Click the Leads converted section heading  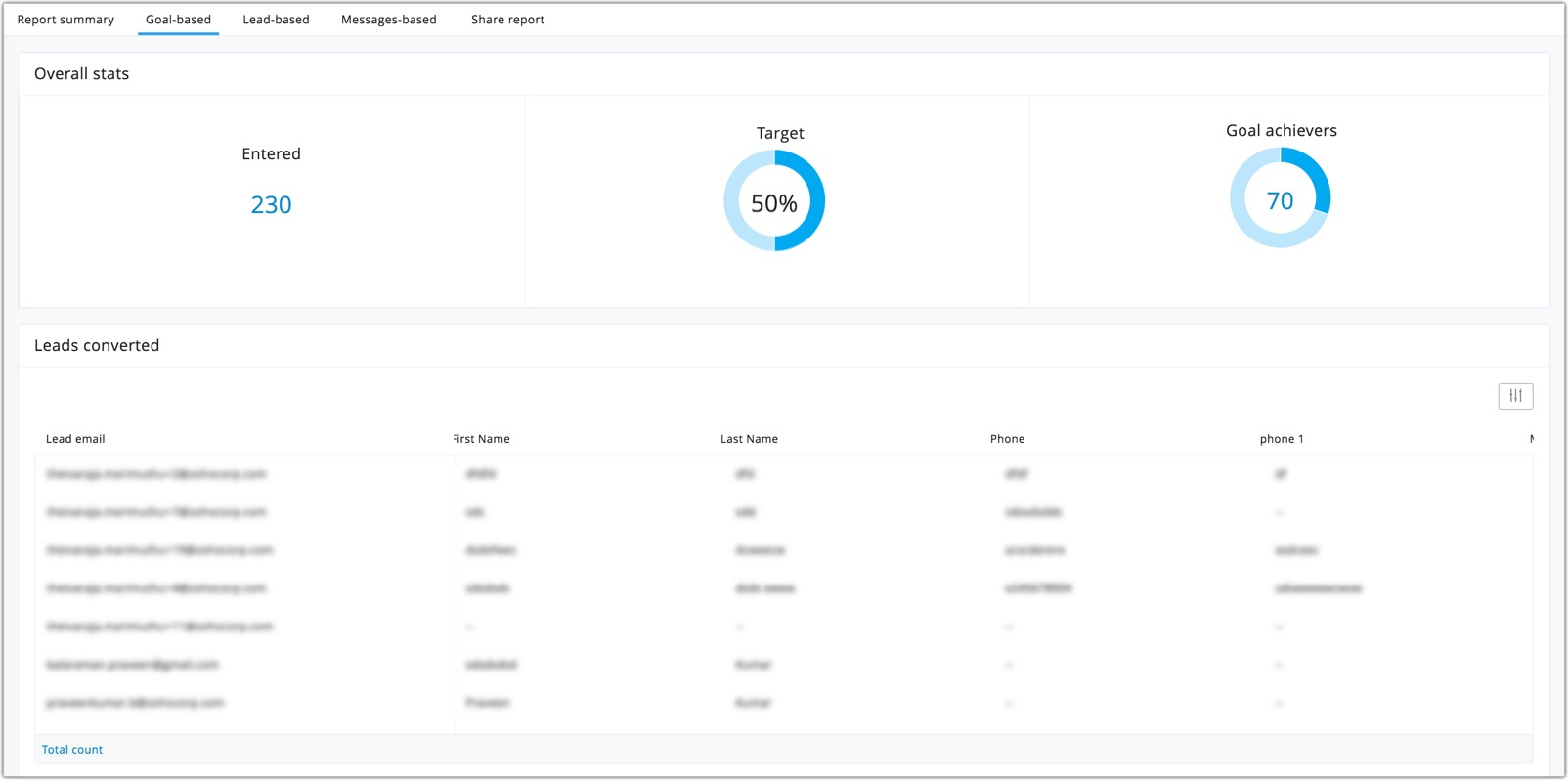tap(97, 346)
